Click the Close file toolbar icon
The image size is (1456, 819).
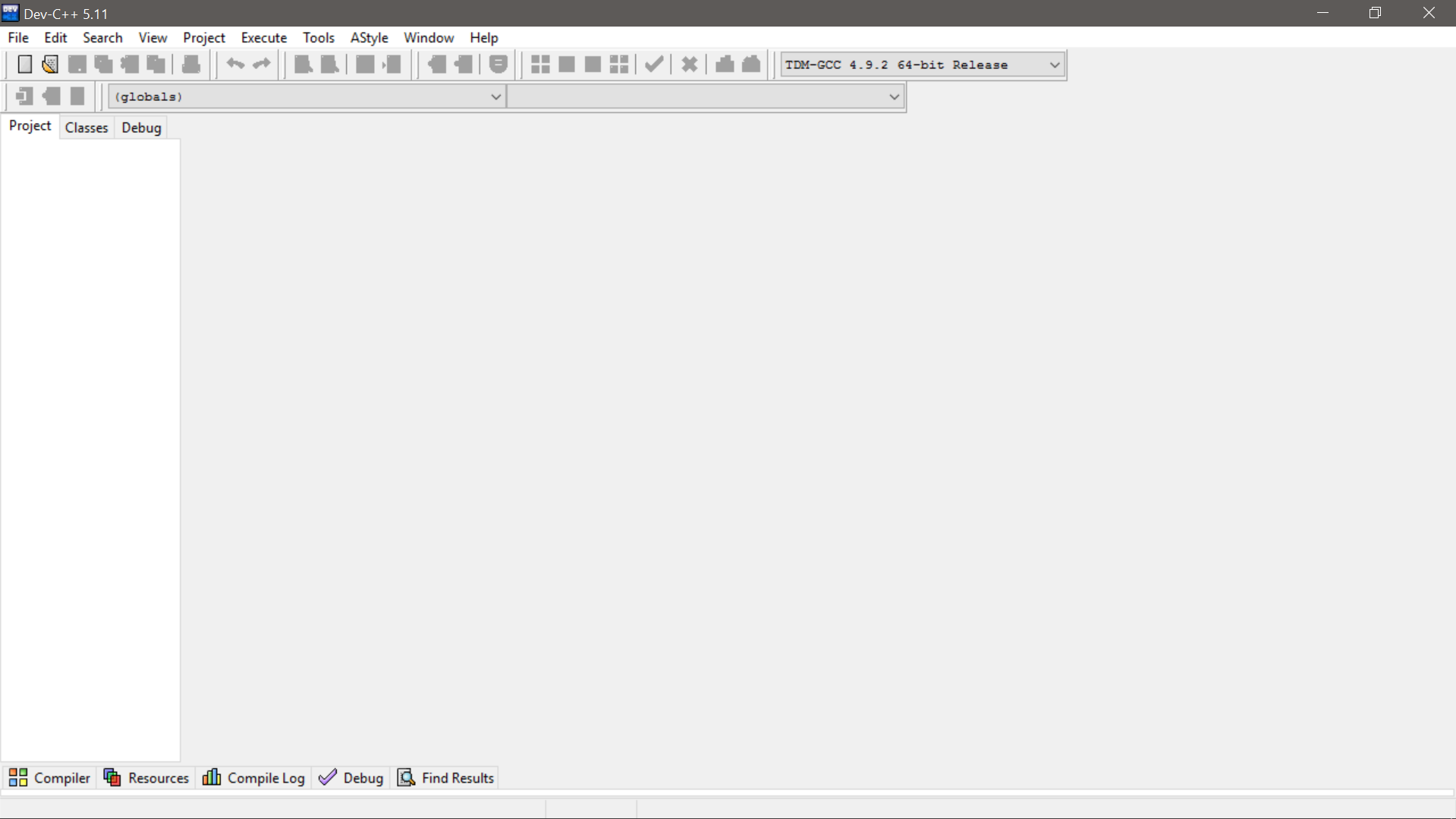130,65
